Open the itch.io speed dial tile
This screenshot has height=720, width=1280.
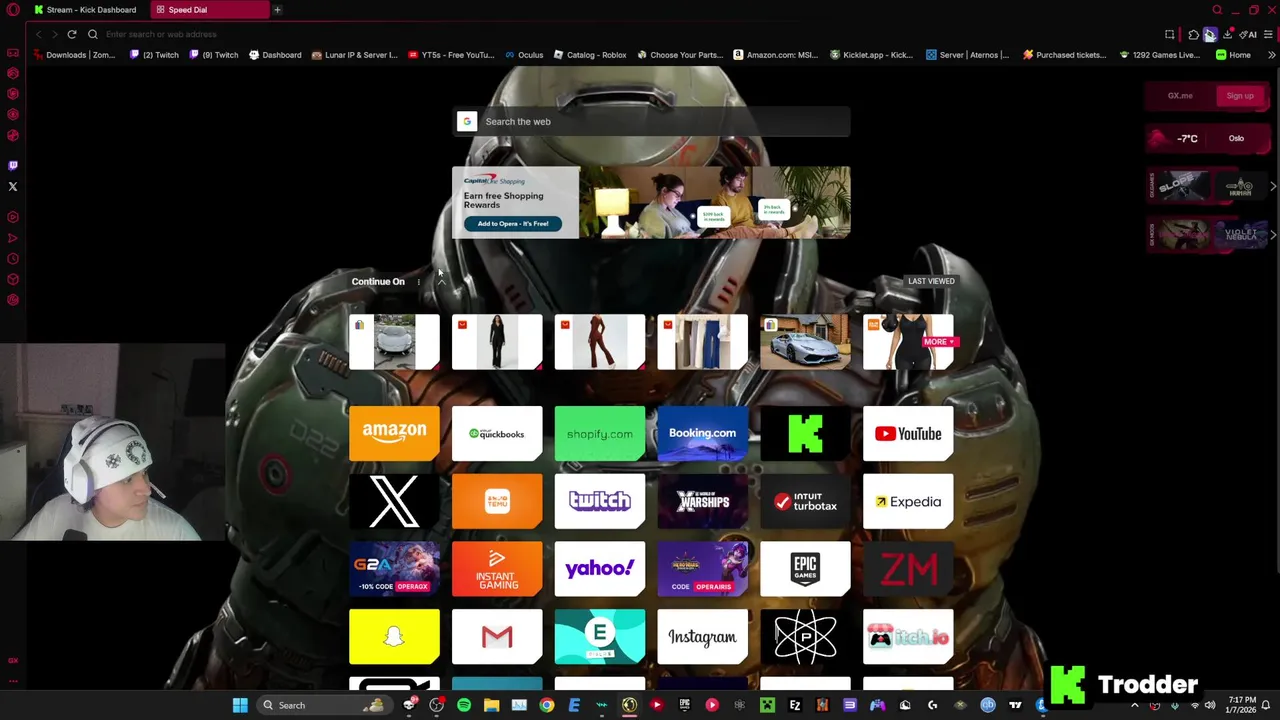click(908, 637)
